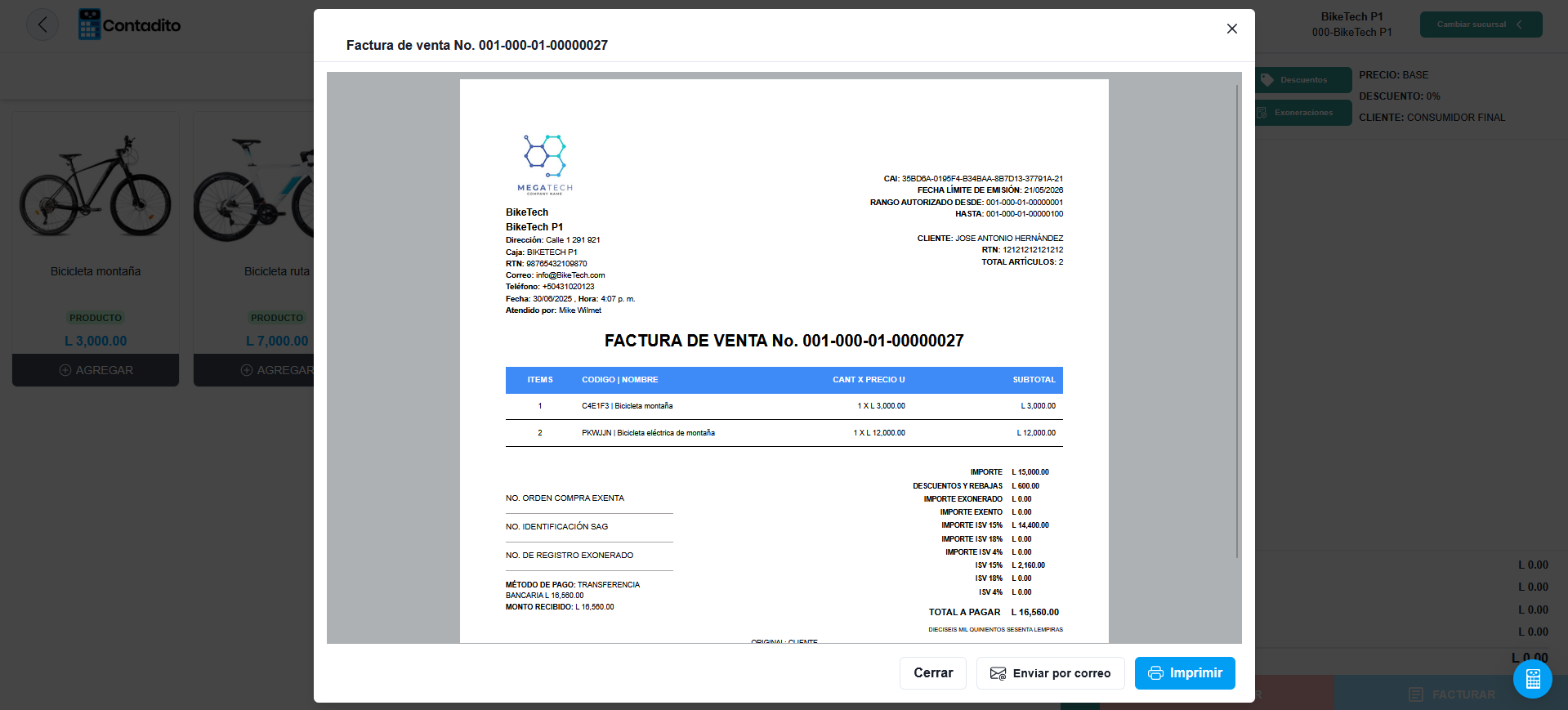Click the price 'L 3,000.00' on Bicicleta montaña card

96,342
